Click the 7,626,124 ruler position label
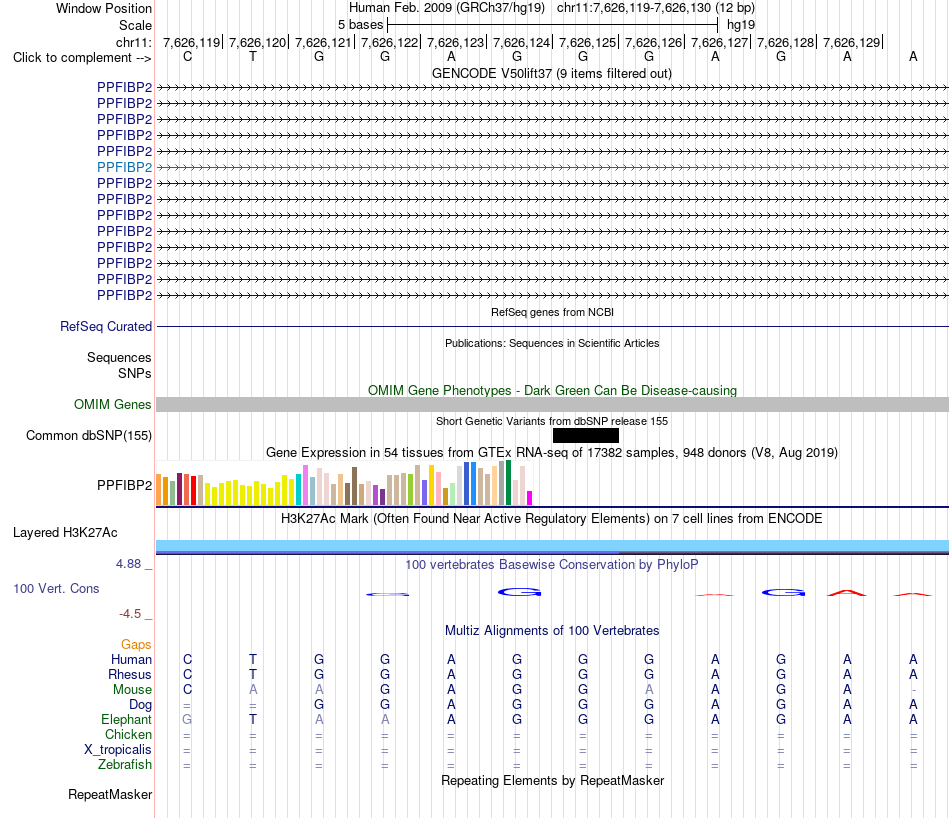950x818 pixels. pos(521,42)
